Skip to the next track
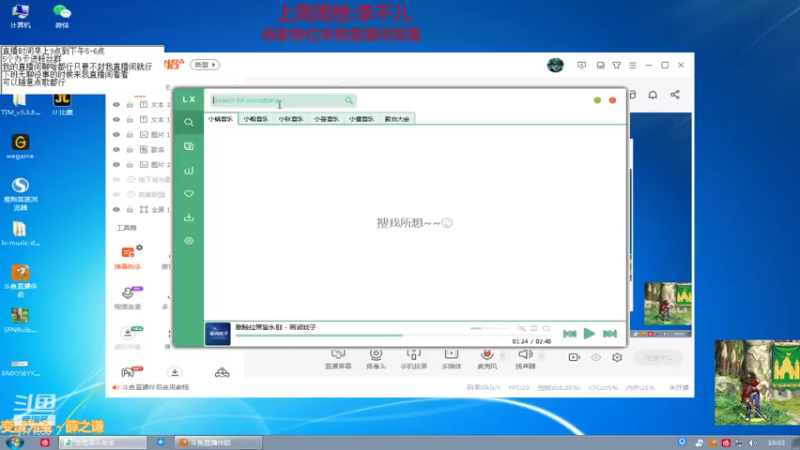800x450 pixels. point(610,334)
